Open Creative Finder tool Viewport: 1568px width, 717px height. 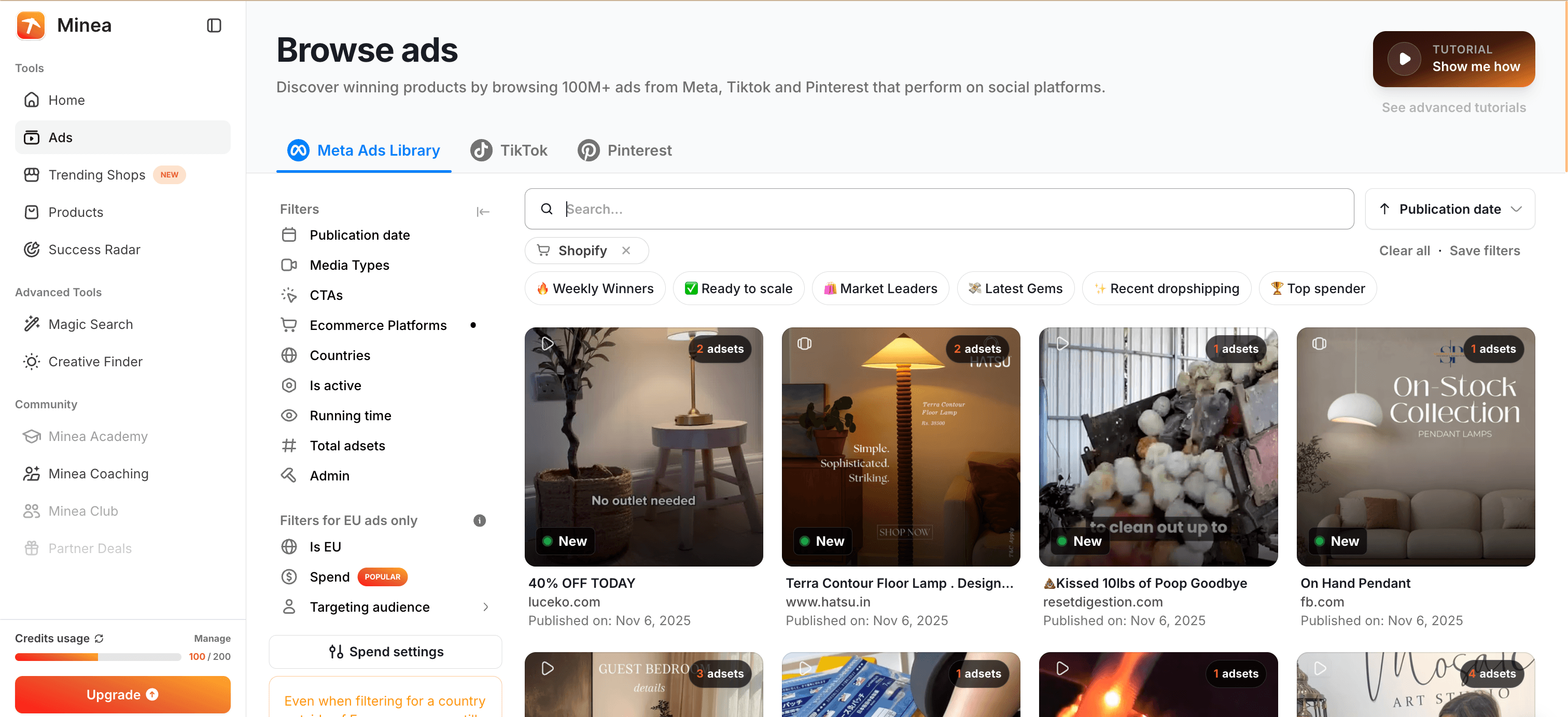click(x=95, y=361)
